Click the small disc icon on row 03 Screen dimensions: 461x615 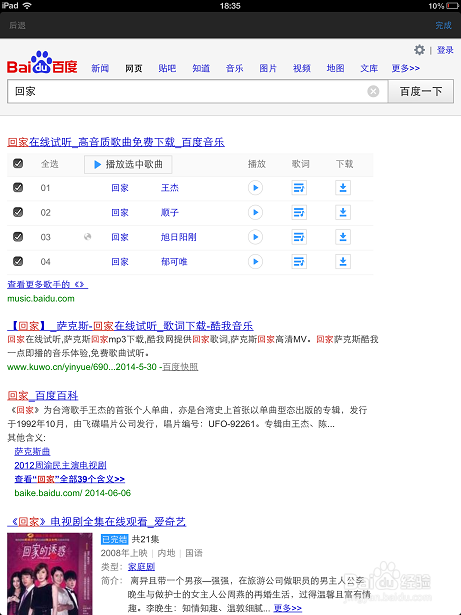pyautogui.click(x=87, y=237)
